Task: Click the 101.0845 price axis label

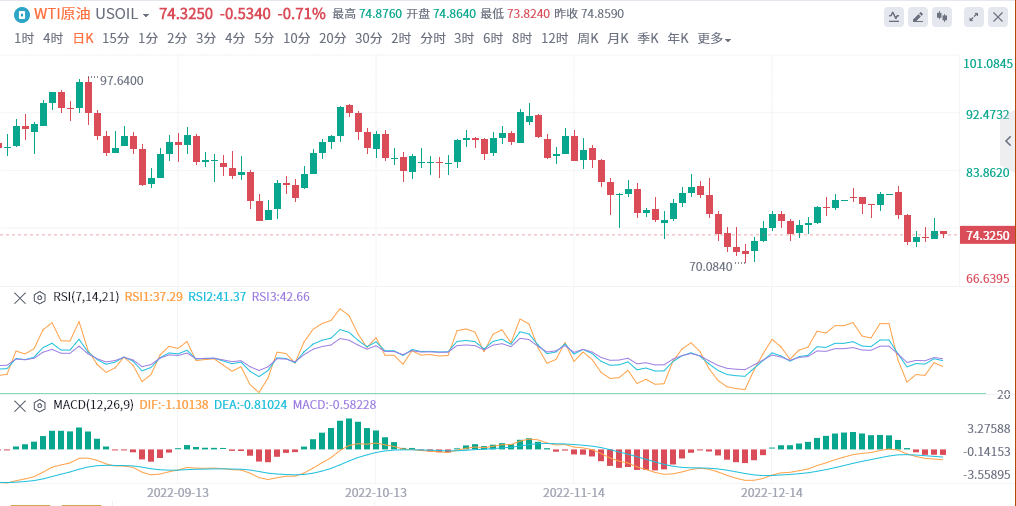Action: click(989, 64)
